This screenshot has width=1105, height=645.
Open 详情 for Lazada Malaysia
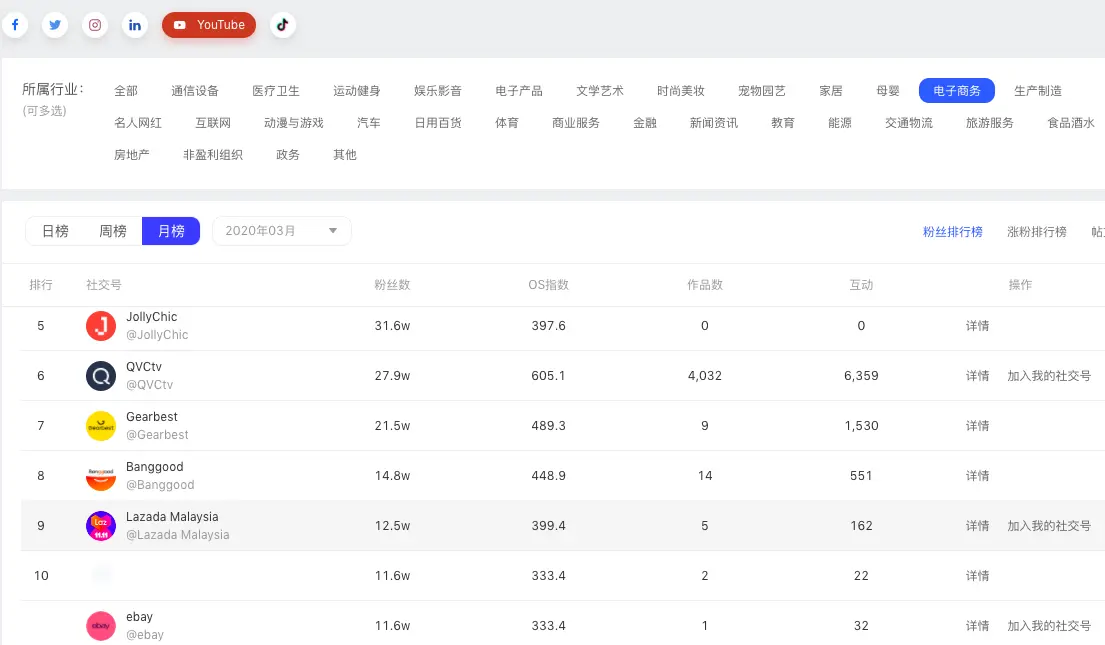[x=978, y=526]
